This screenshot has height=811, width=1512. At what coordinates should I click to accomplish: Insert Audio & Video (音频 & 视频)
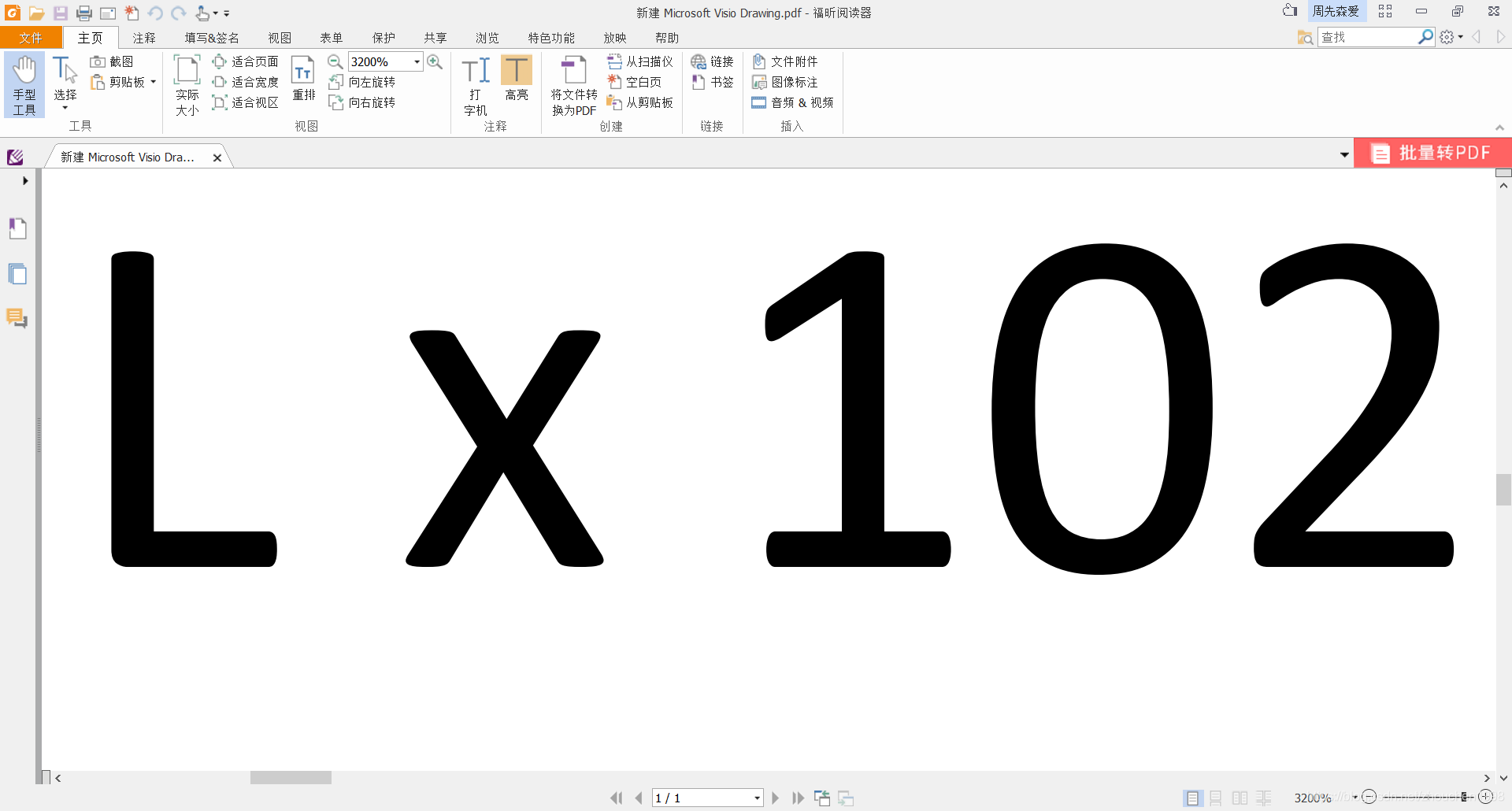(x=792, y=102)
